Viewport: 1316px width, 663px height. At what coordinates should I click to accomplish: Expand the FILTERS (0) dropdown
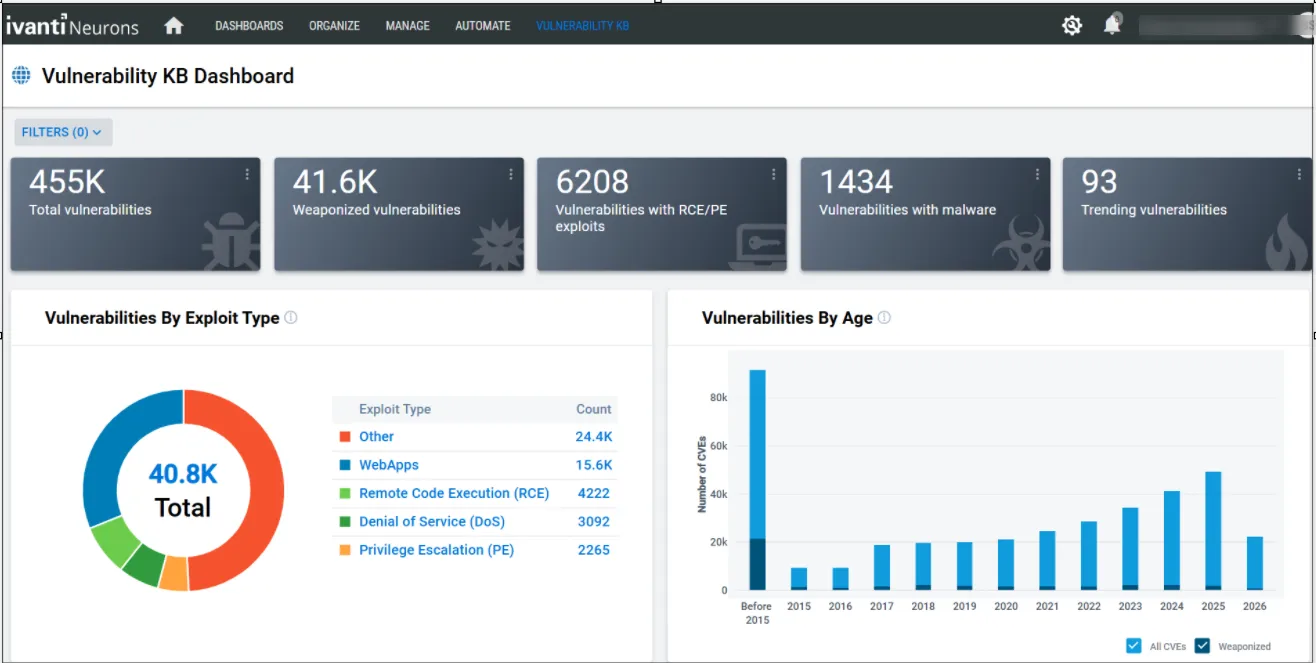point(63,132)
